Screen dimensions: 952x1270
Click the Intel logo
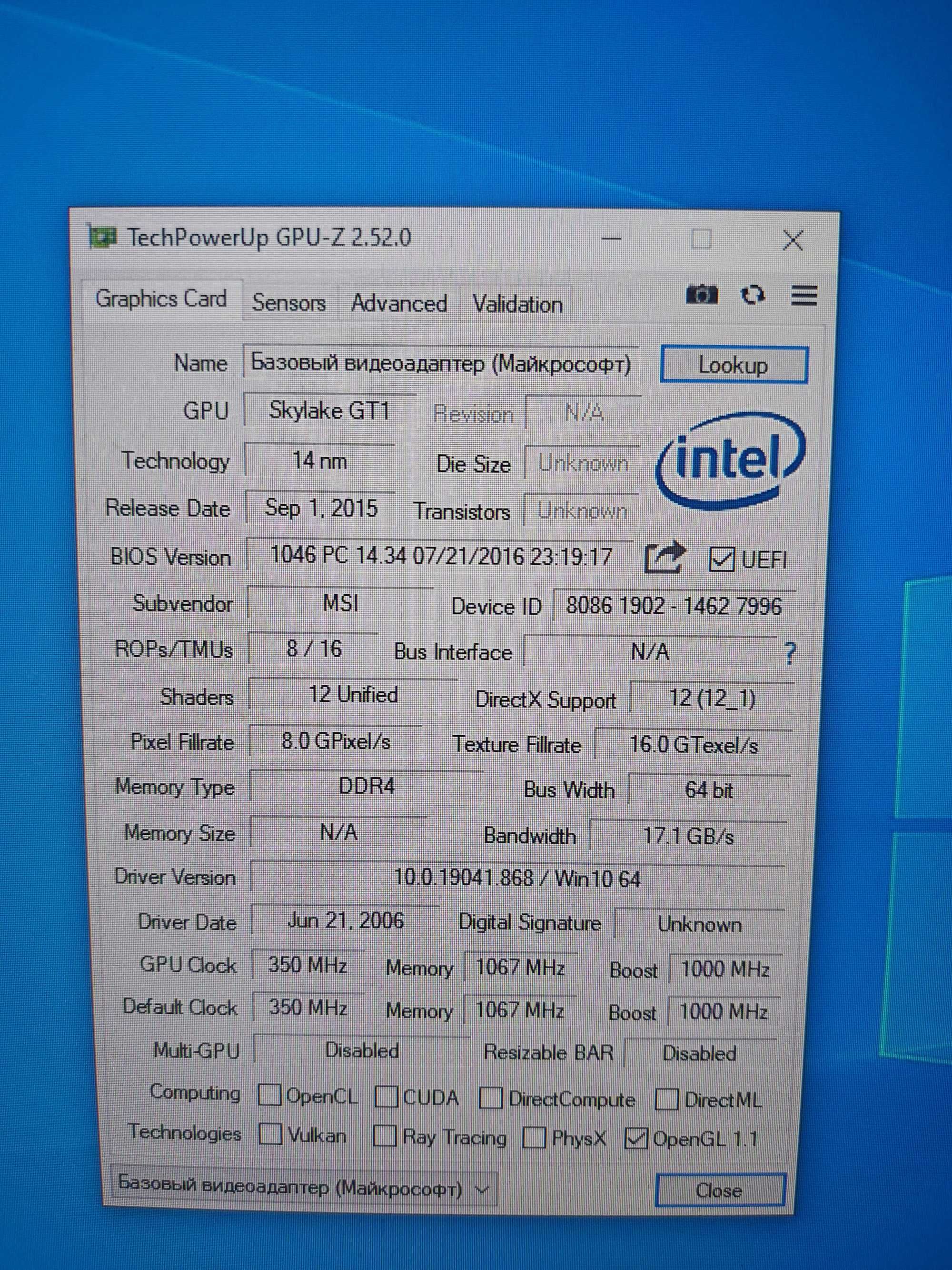click(730, 461)
